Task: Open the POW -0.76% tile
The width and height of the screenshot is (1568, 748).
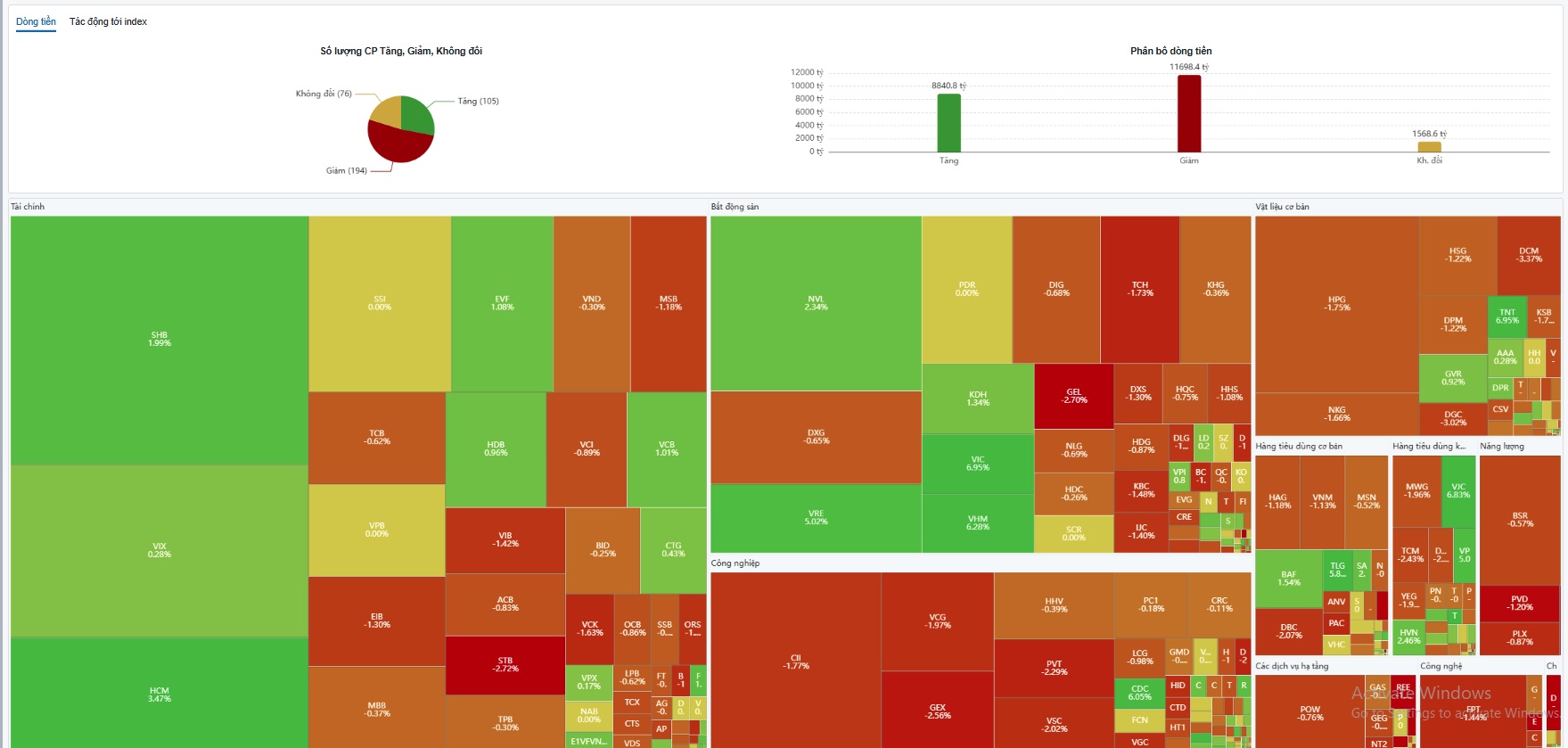Action: [1309, 712]
